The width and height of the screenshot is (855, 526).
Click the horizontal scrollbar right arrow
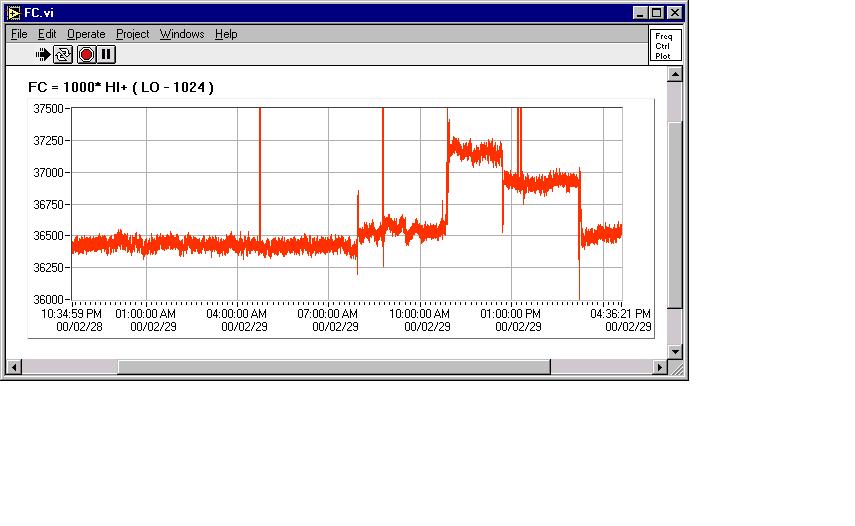click(x=659, y=367)
